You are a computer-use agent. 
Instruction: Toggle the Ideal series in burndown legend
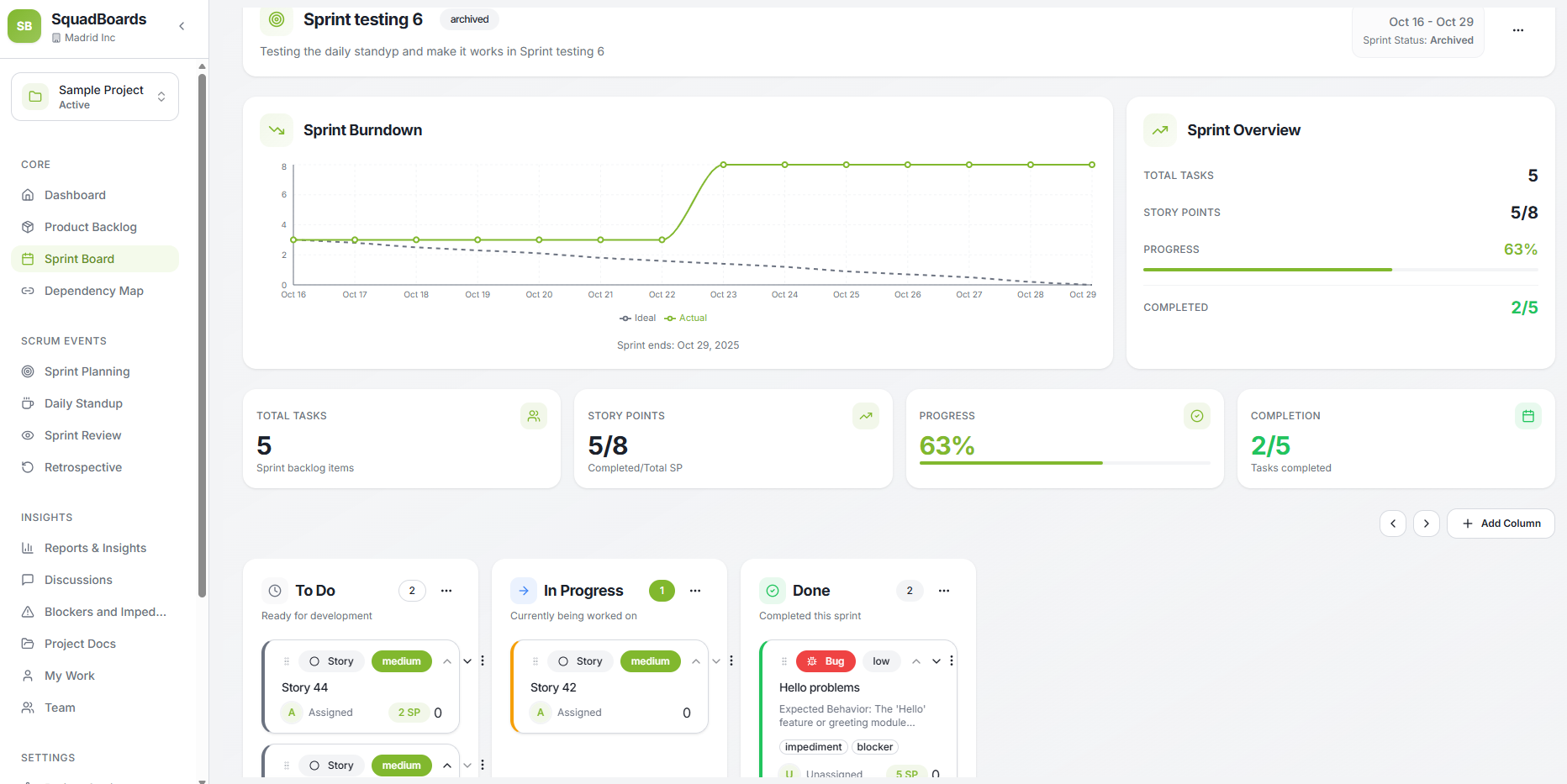coord(638,318)
